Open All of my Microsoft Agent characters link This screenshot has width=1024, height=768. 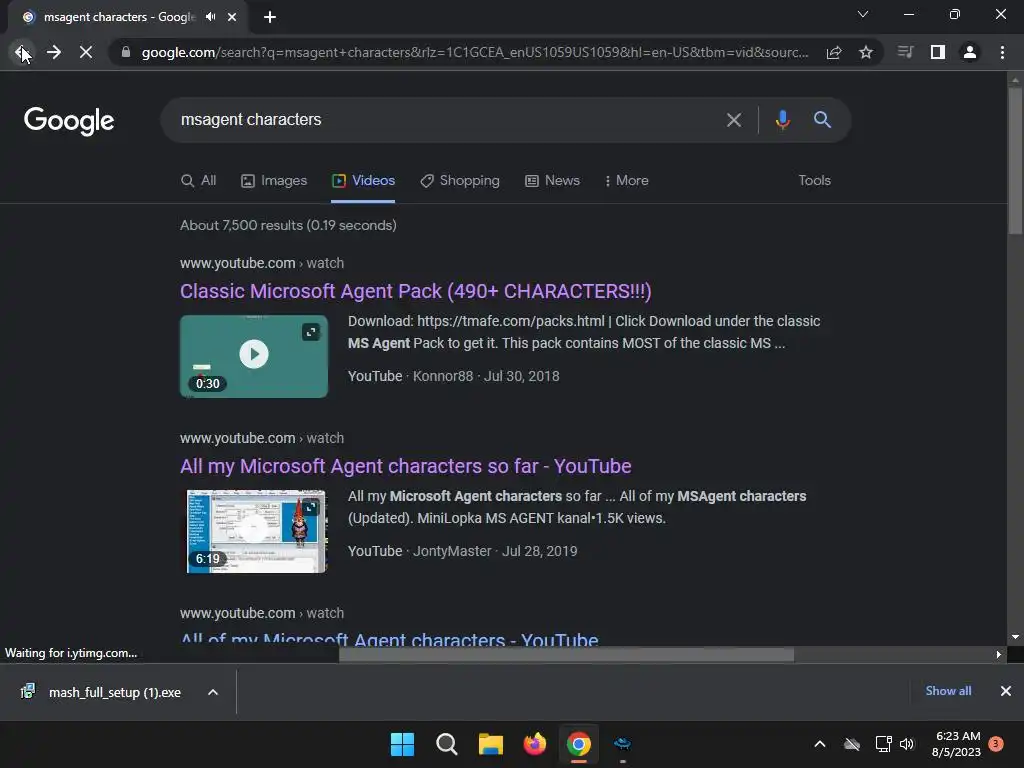tap(389, 638)
